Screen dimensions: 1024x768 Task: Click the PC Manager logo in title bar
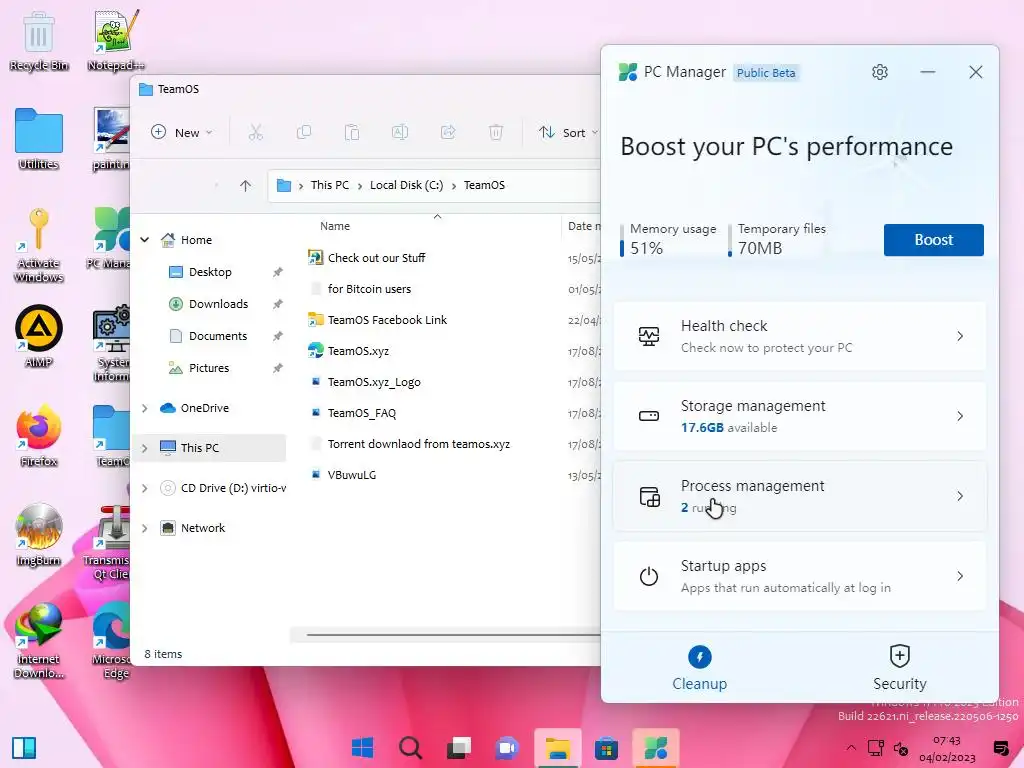[x=628, y=72]
